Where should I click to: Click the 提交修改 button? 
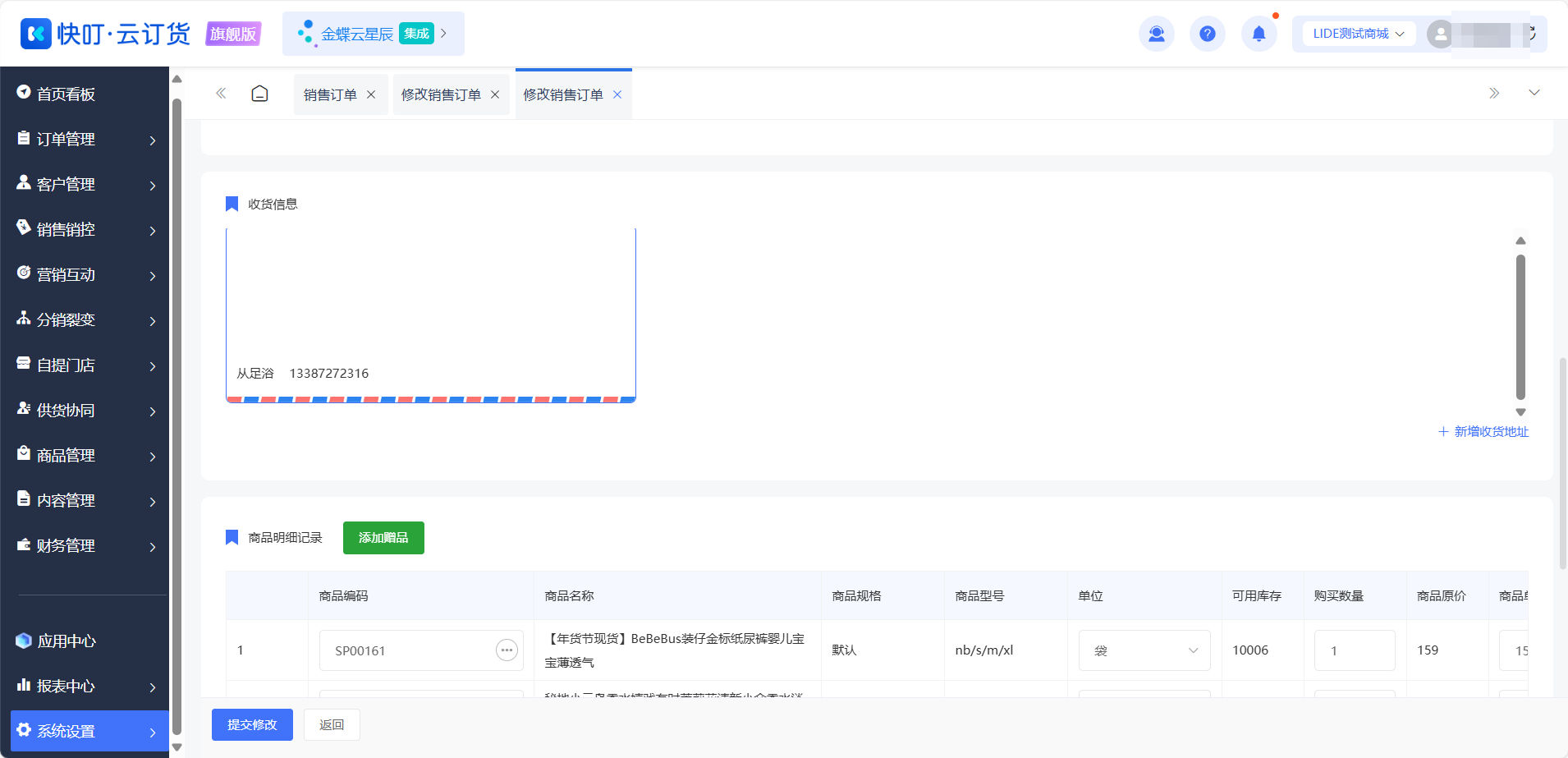click(252, 725)
